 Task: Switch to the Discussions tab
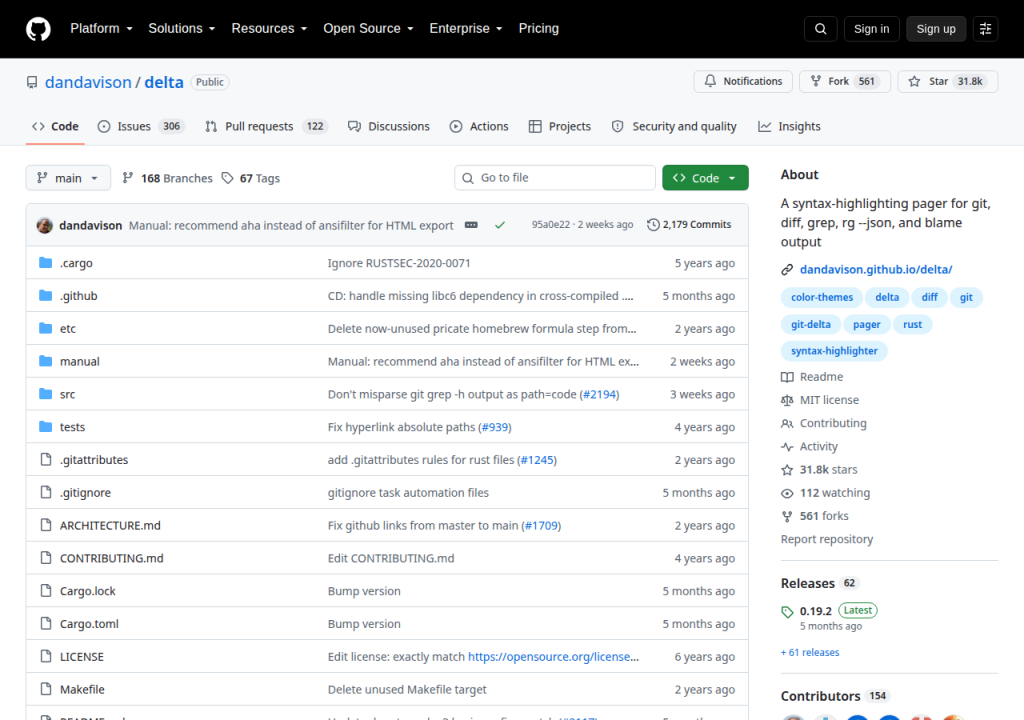(x=389, y=126)
